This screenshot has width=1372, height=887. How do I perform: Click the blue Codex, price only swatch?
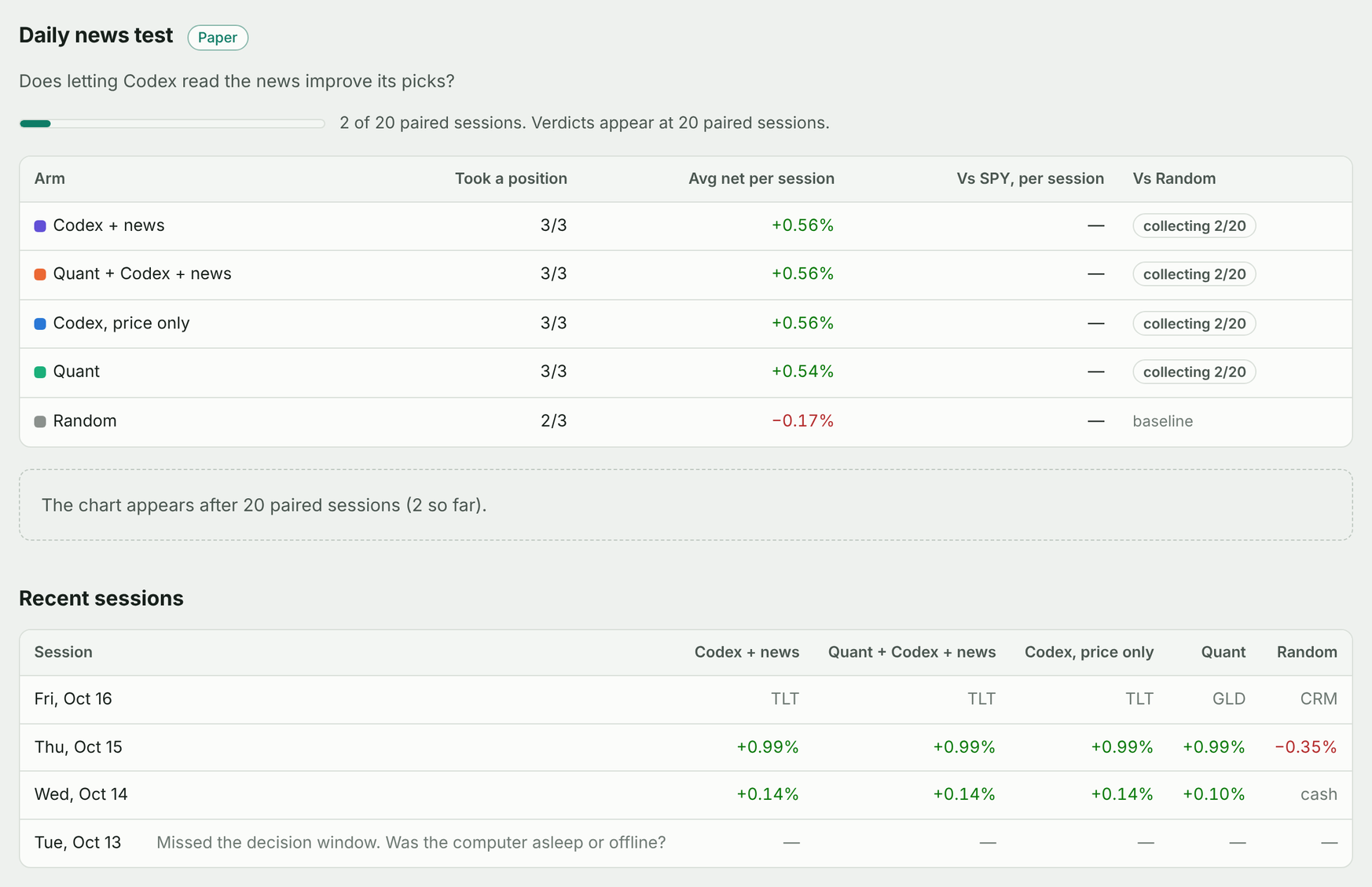click(40, 324)
